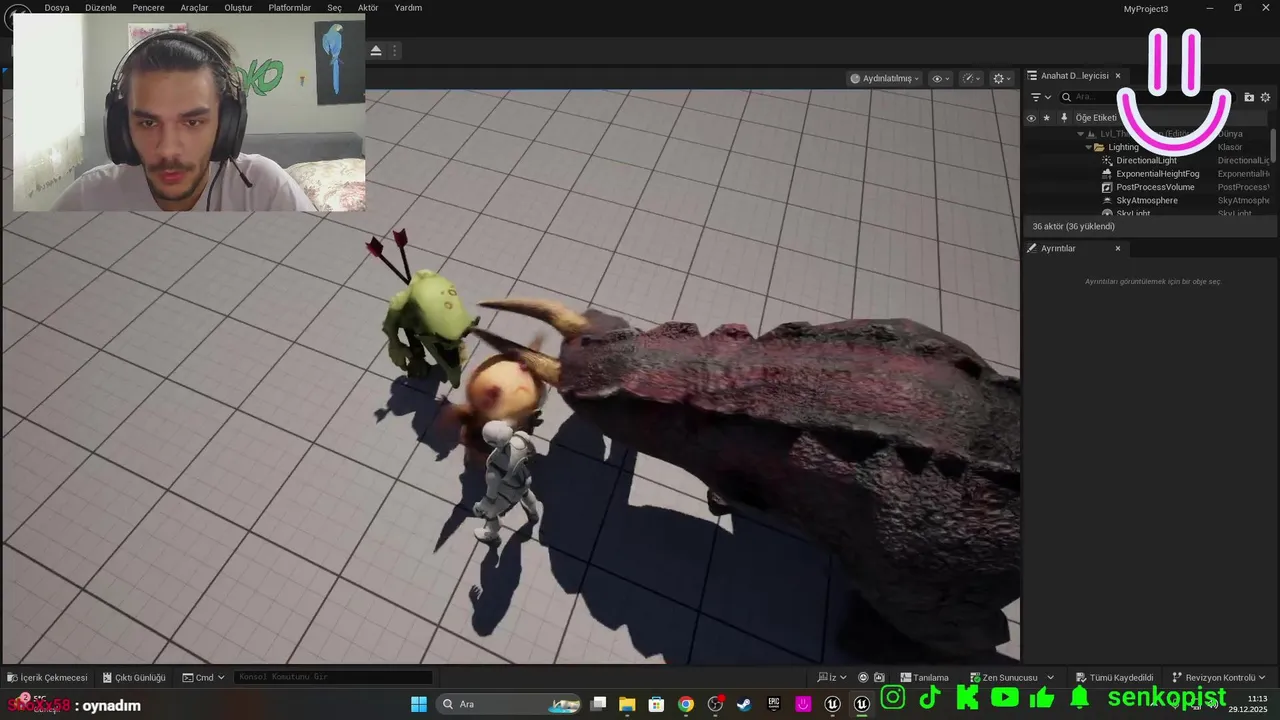Click the Zen Sunucusu status button
This screenshot has height=720, width=1280.
pyautogui.click(x=1003, y=678)
